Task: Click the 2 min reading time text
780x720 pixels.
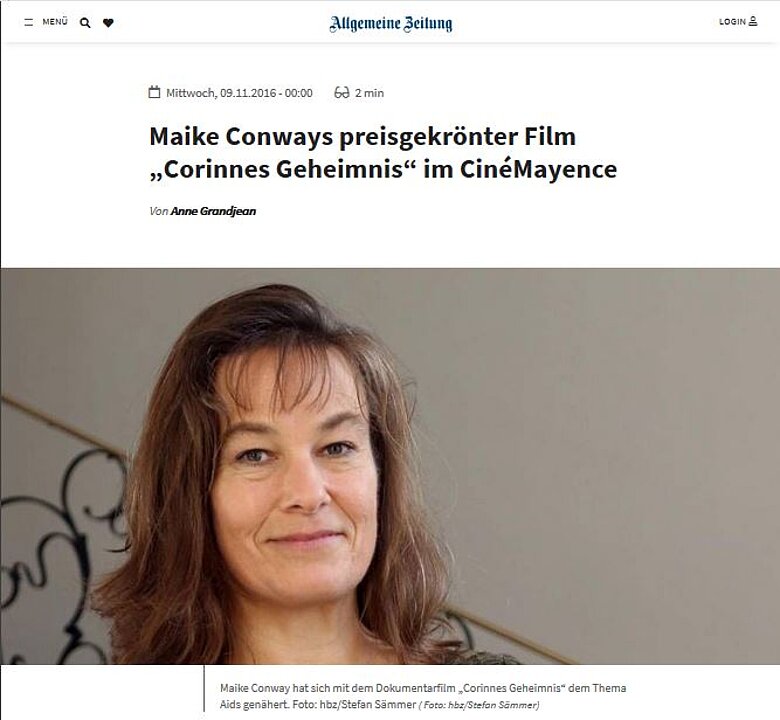Action: pyautogui.click(x=369, y=93)
